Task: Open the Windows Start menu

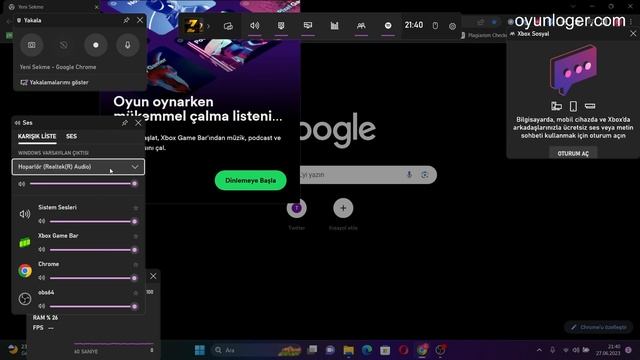Action: (200, 350)
